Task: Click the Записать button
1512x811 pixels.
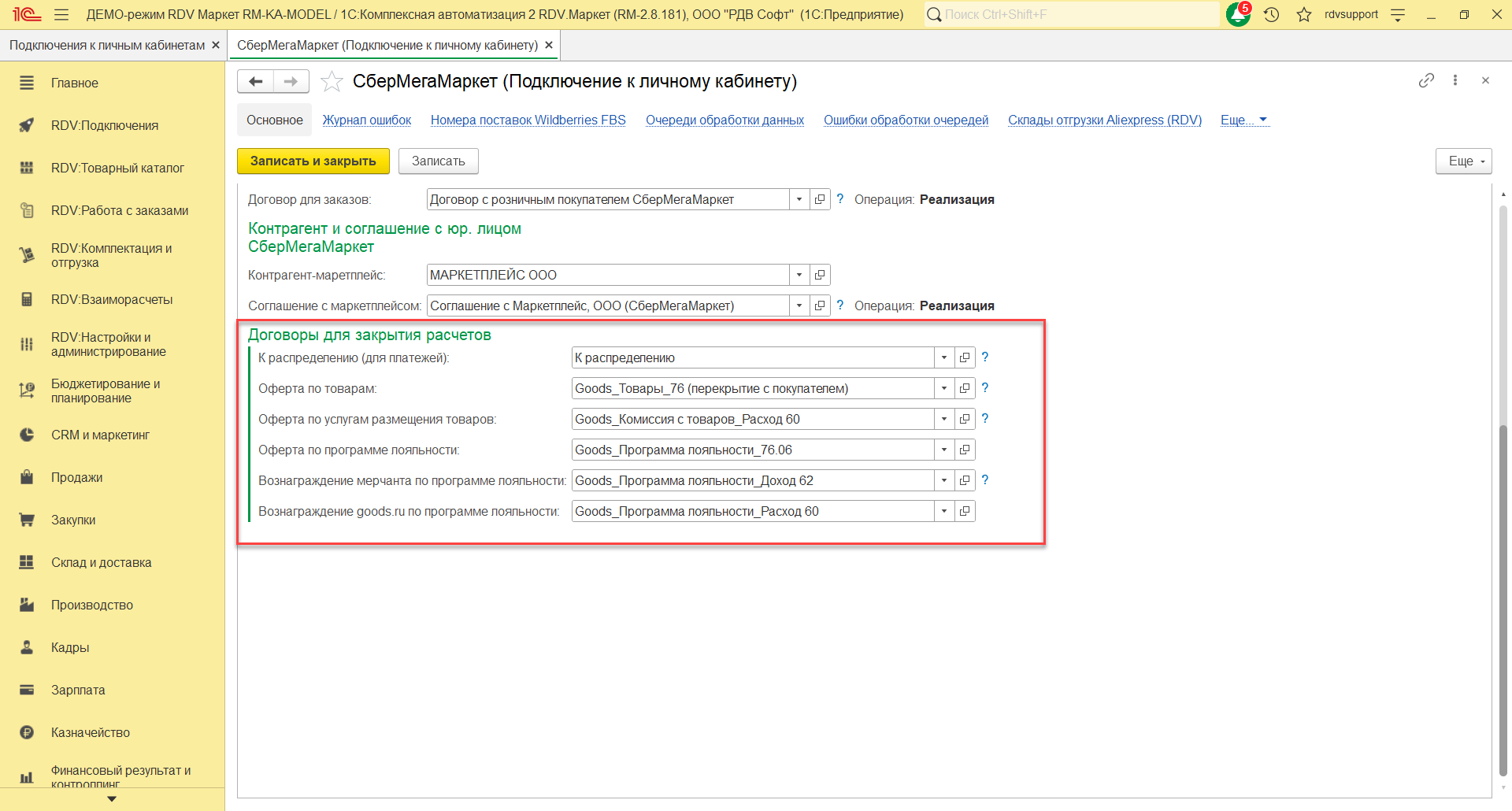Action: (x=438, y=161)
